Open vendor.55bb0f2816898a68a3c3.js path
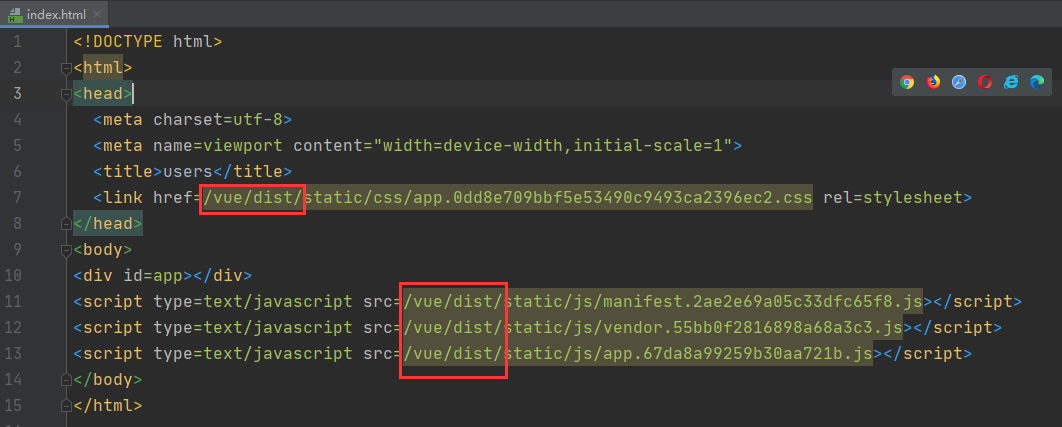1062x427 pixels. pos(652,328)
